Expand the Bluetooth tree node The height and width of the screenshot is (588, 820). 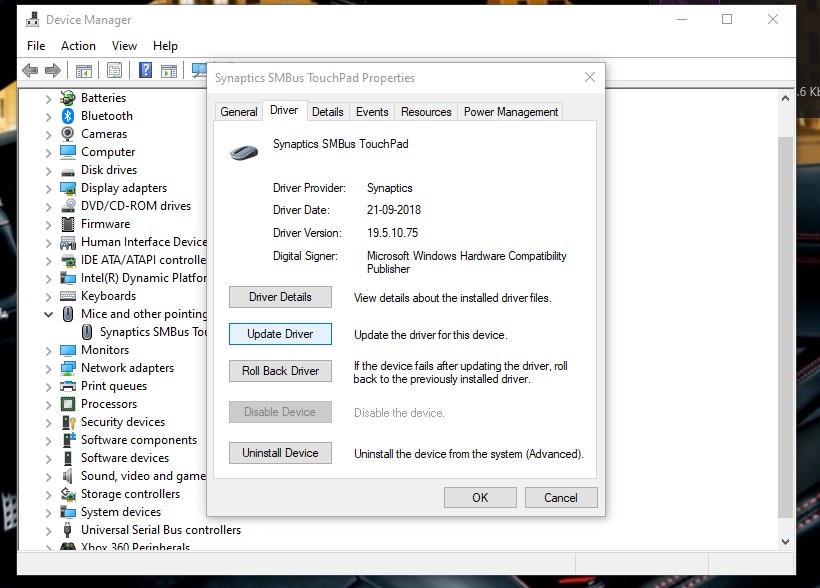click(x=48, y=117)
